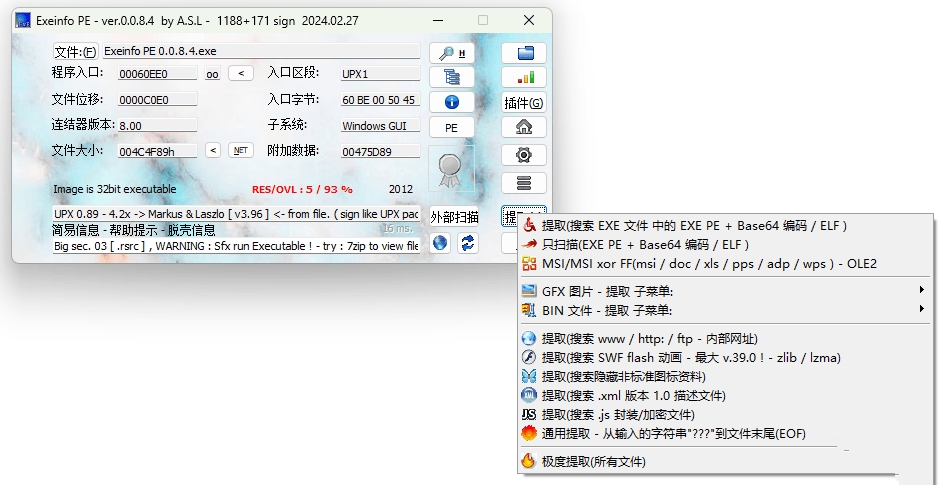Click the Image is 32bit executable text
This screenshot has height=485, width=952.
(115, 189)
